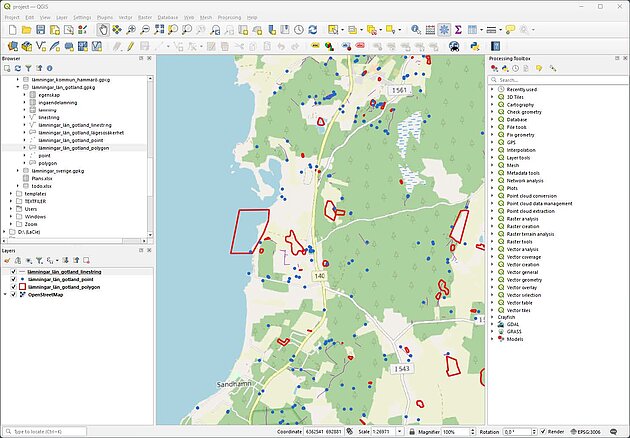Activate the Identify Features tool
Image resolution: width=630 pixels, height=438 pixels.
[x=416, y=29]
